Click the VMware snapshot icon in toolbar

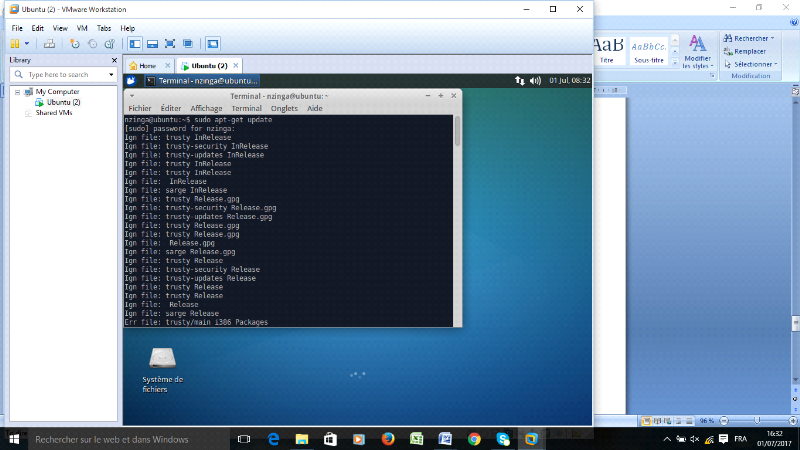pyautogui.click(x=75, y=43)
